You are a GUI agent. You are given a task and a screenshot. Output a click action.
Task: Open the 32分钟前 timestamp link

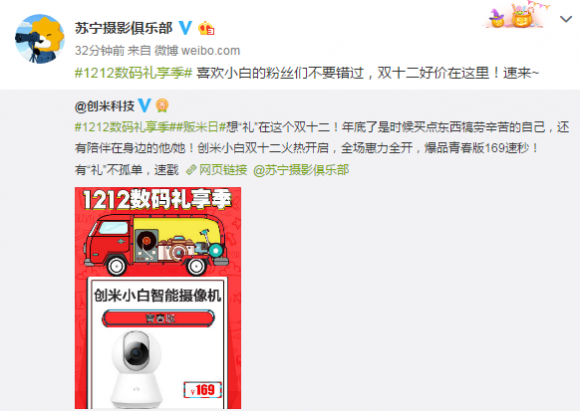pyautogui.click(x=100, y=50)
